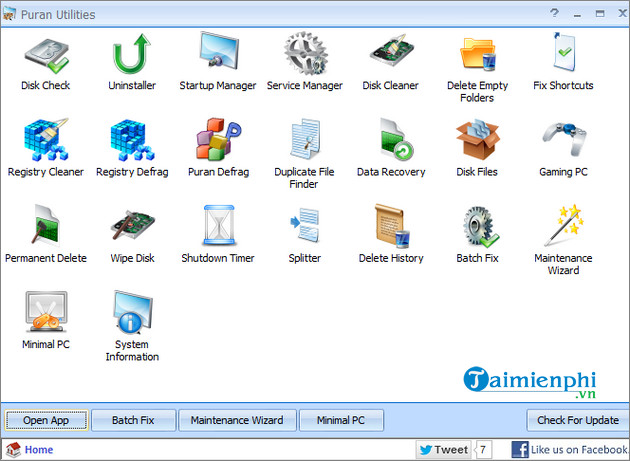Click Like us on Facebook link
This screenshot has height=461, width=630.
579,450
